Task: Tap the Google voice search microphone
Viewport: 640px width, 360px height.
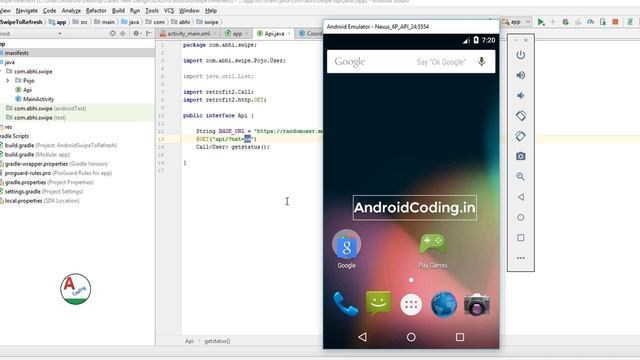Action: pyautogui.click(x=482, y=62)
